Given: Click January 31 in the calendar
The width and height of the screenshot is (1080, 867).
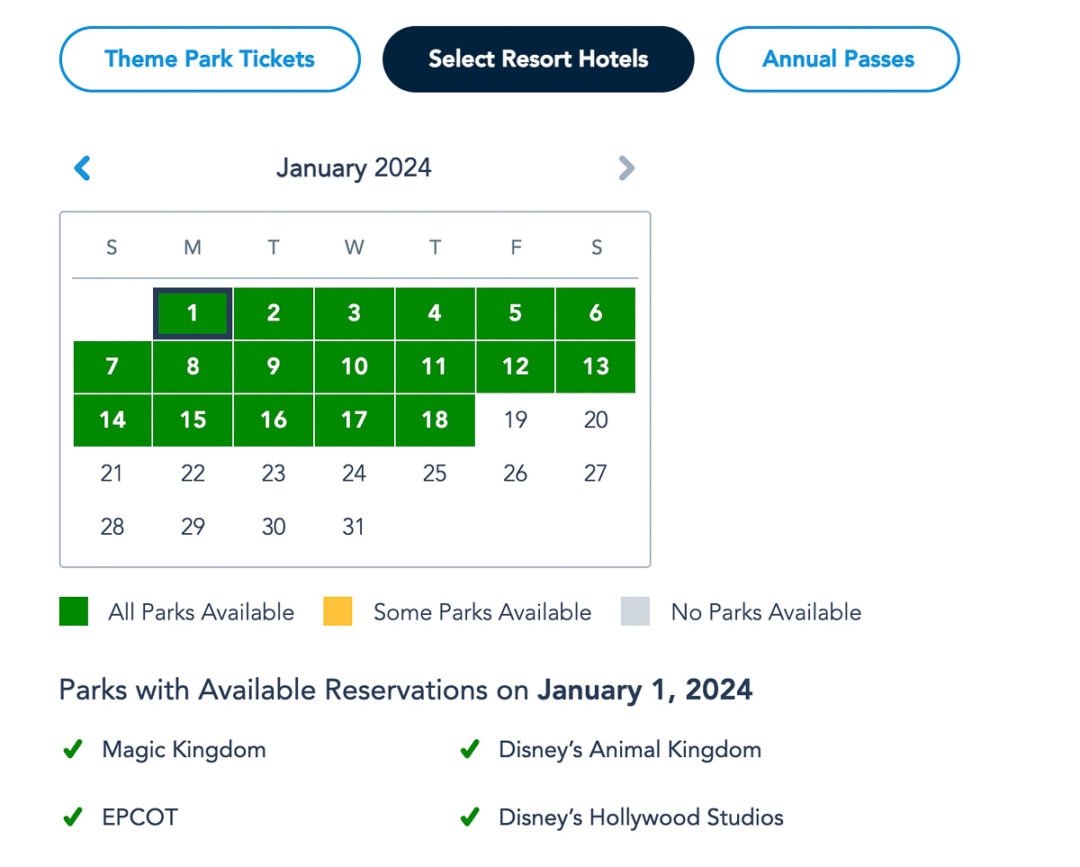Looking at the screenshot, I should 354,526.
